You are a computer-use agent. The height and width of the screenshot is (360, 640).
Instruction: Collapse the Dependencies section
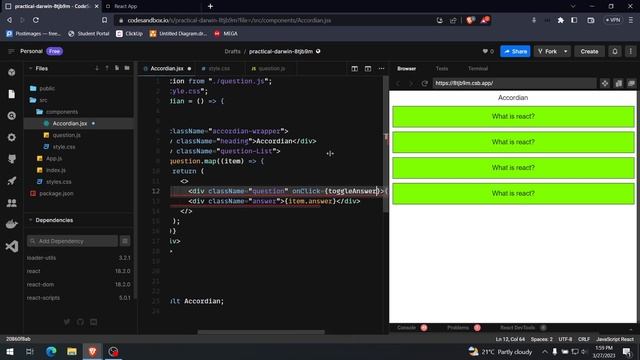tap(30, 220)
